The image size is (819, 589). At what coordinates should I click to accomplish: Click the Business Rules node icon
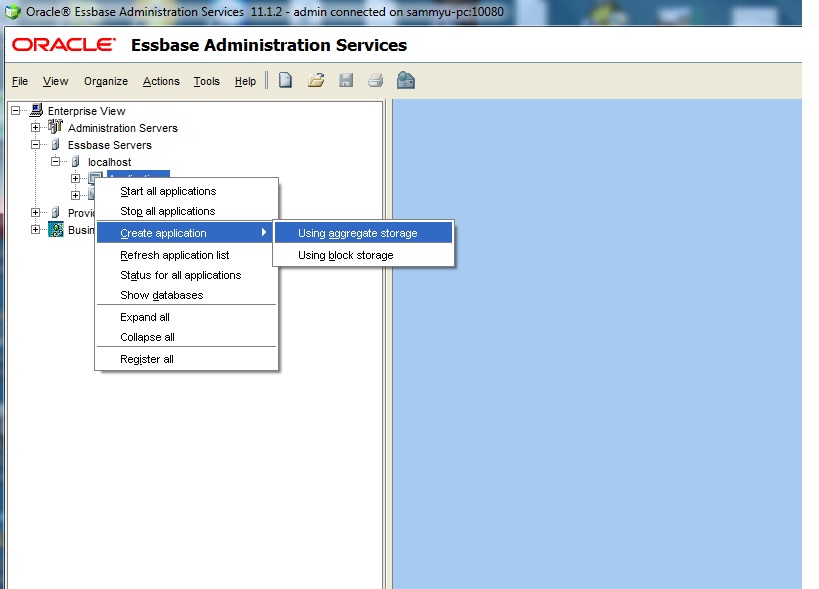click(55, 229)
